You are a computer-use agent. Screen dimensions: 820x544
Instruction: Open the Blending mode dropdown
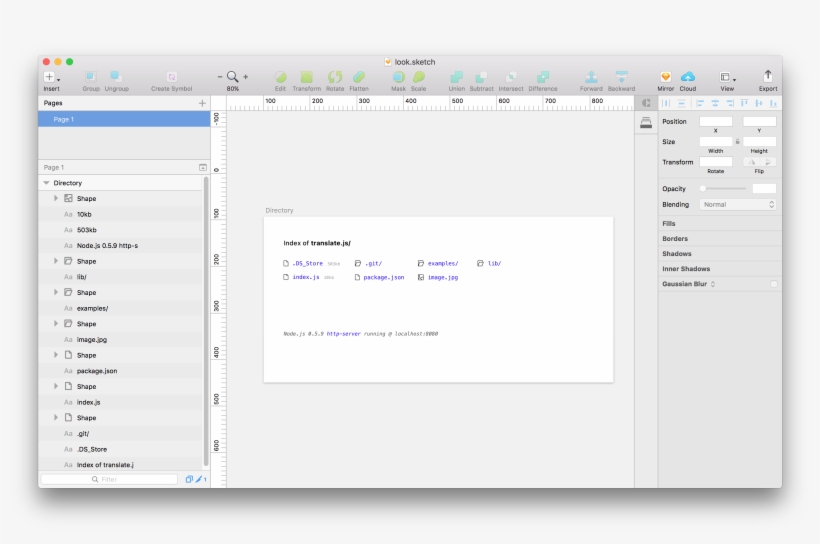pos(738,205)
